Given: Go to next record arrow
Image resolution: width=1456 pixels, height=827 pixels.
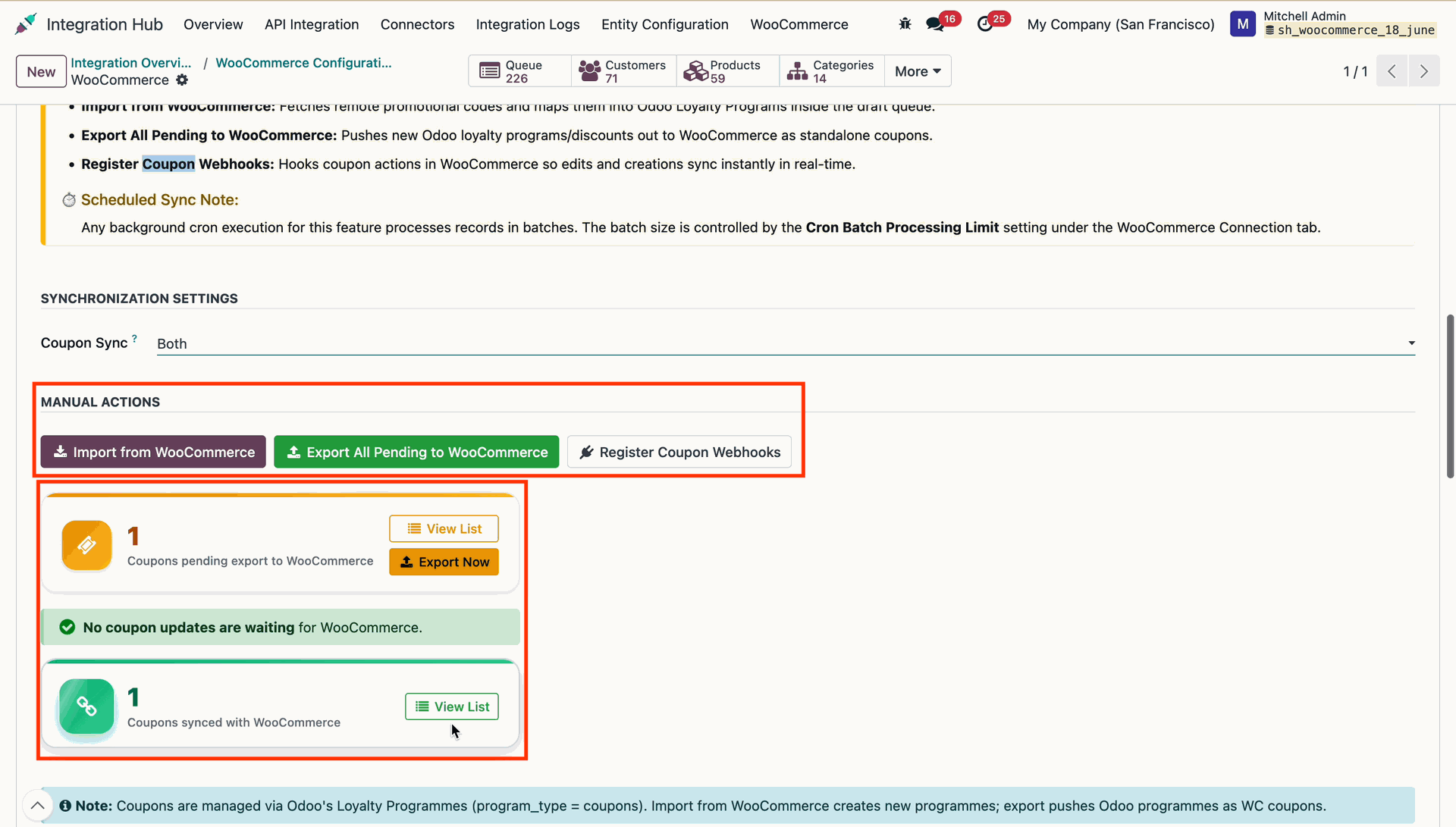Looking at the screenshot, I should pyautogui.click(x=1424, y=71).
